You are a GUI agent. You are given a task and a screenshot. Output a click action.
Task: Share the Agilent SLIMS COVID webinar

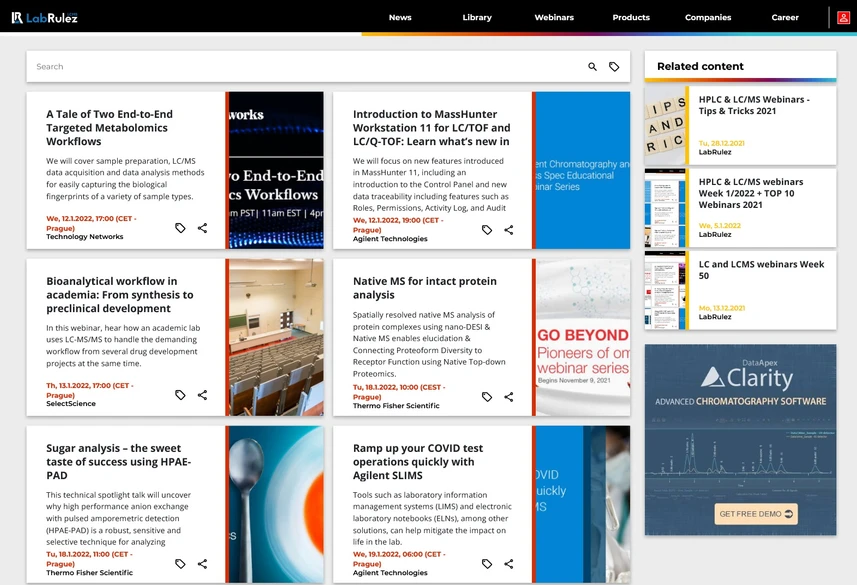click(x=509, y=564)
